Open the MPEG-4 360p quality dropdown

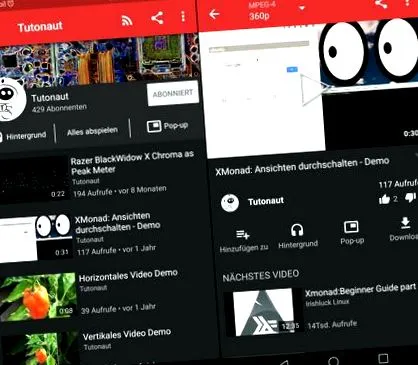277,11
